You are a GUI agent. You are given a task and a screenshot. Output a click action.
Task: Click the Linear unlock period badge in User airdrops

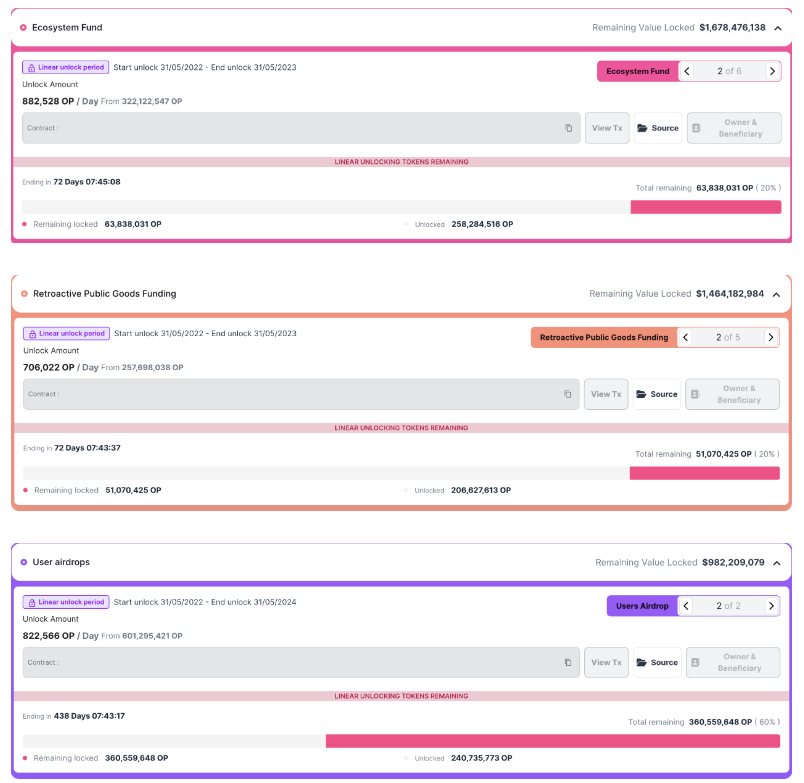point(66,602)
